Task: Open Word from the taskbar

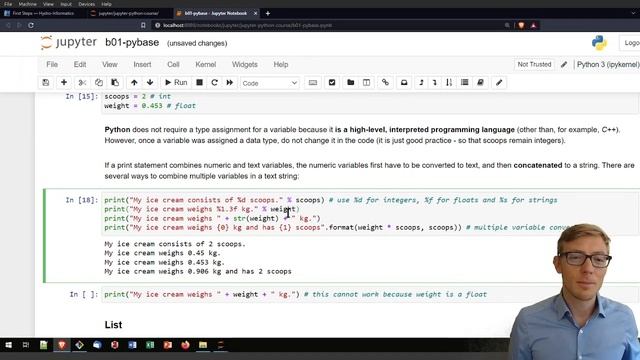Action: 132,345
